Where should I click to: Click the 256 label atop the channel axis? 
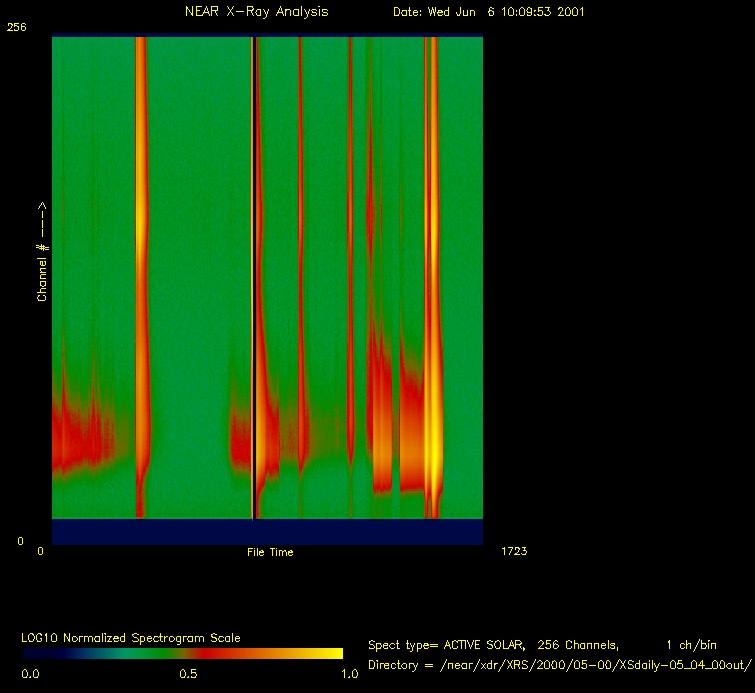[x=16, y=28]
